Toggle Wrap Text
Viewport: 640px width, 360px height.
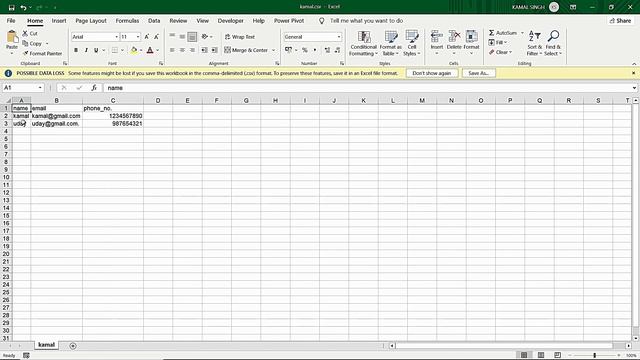click(x=240, y=37)
